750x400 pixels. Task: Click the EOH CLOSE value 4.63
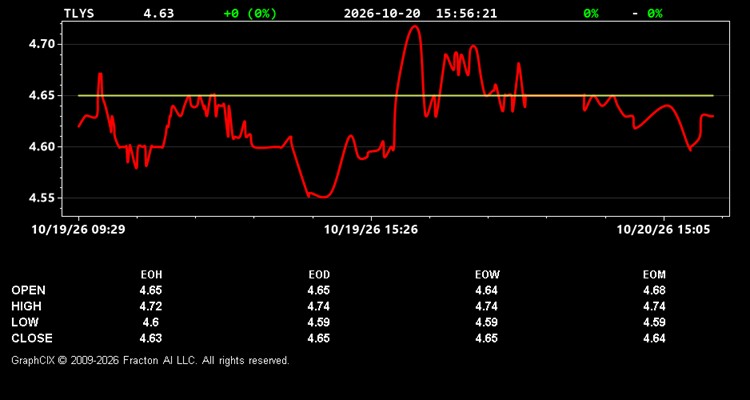tap(151, 338)
